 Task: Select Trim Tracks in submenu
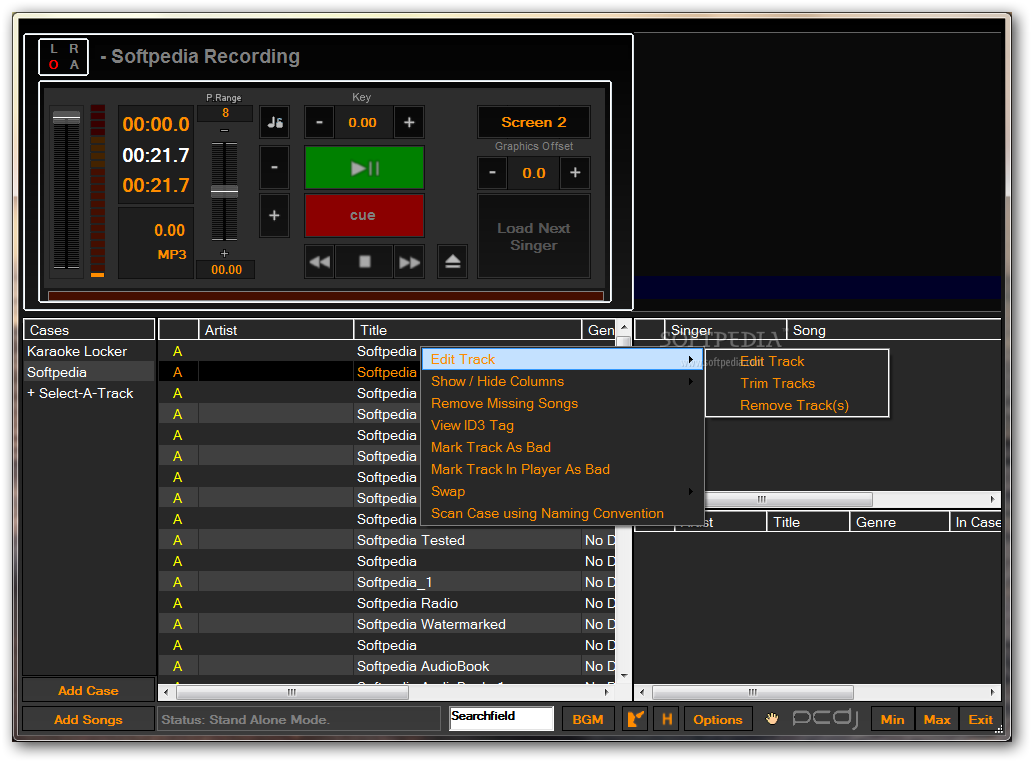click(x=797, y=384)
